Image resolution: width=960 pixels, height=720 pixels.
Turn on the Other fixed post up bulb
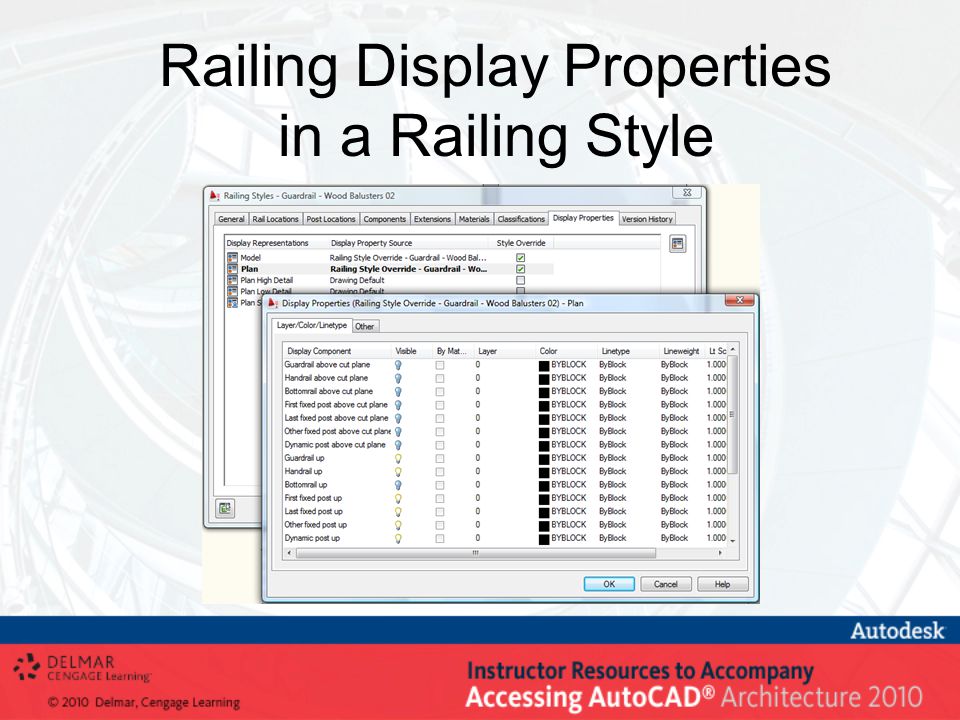pyautogui.click(x=398, y=525)
